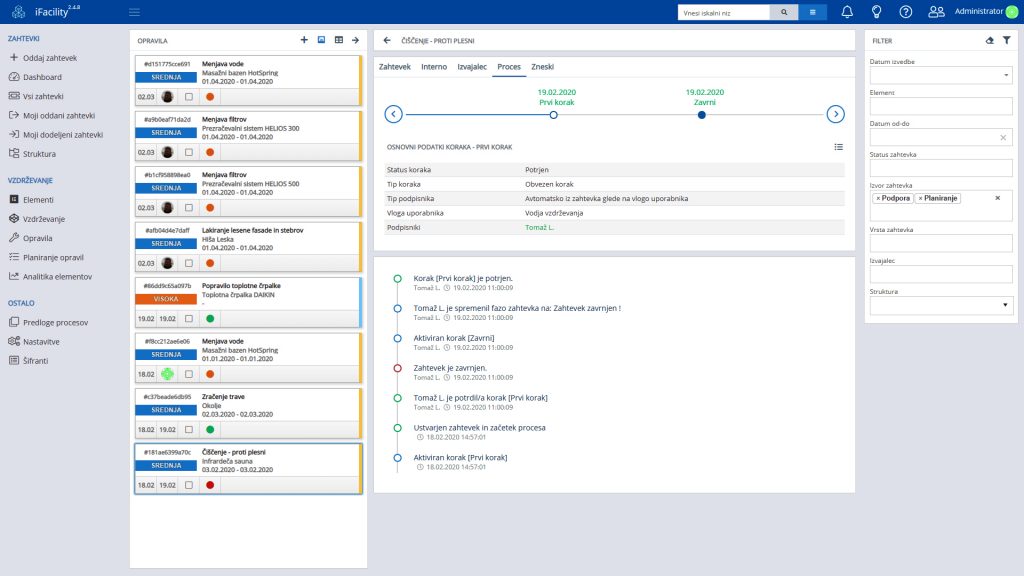Switch to Zahtevek tab

pyautogui.click(x=394, y=67)
